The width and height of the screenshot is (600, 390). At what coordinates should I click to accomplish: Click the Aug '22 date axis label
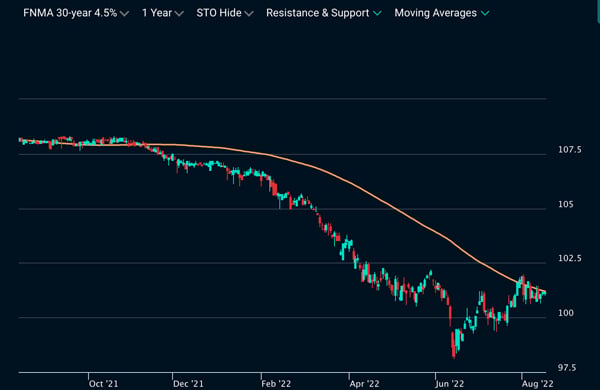(x=537, y=383)
